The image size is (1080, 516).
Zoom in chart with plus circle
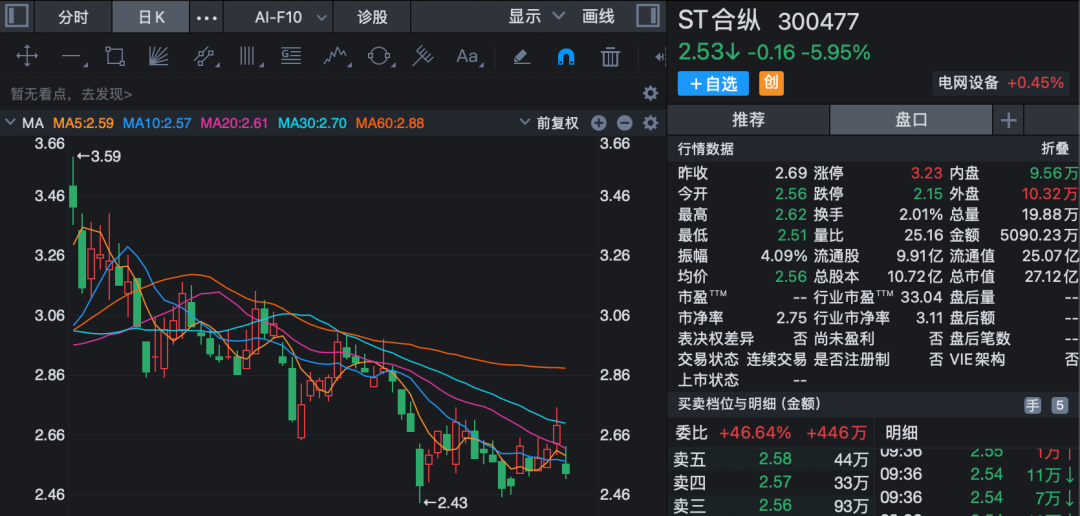(599, 123)
